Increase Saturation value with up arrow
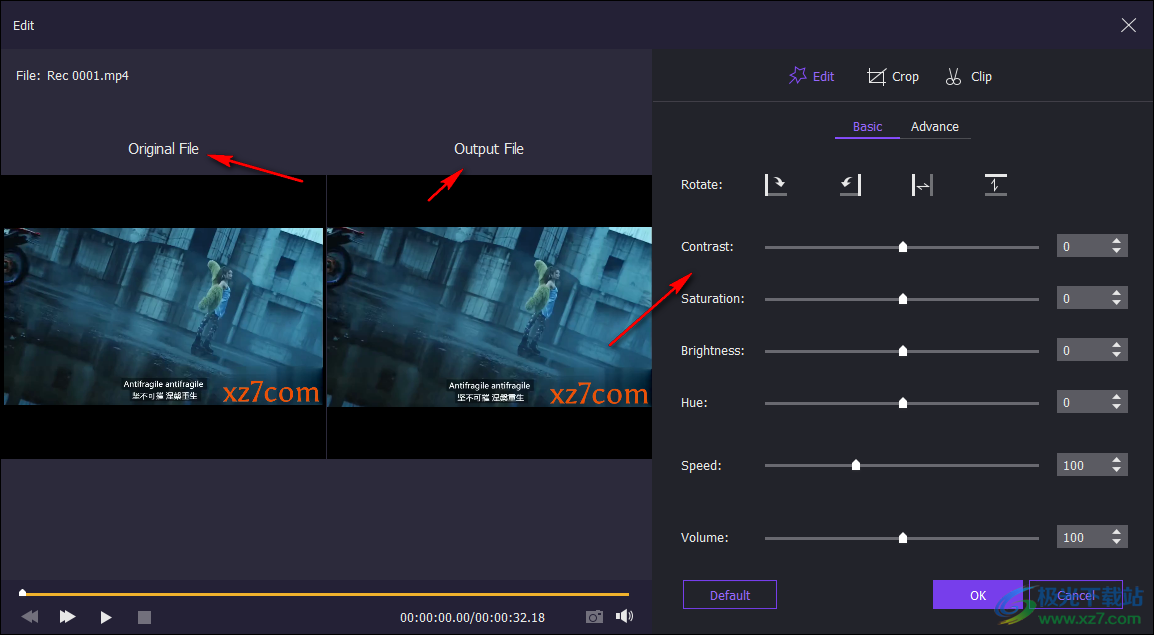This screenshot has width=1154, height=635. tap(1116, 294)
